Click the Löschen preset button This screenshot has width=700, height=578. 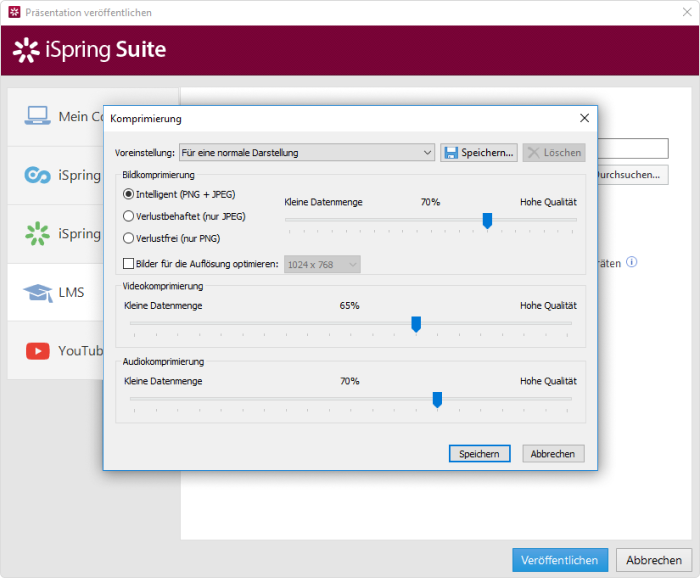(554, 153)
